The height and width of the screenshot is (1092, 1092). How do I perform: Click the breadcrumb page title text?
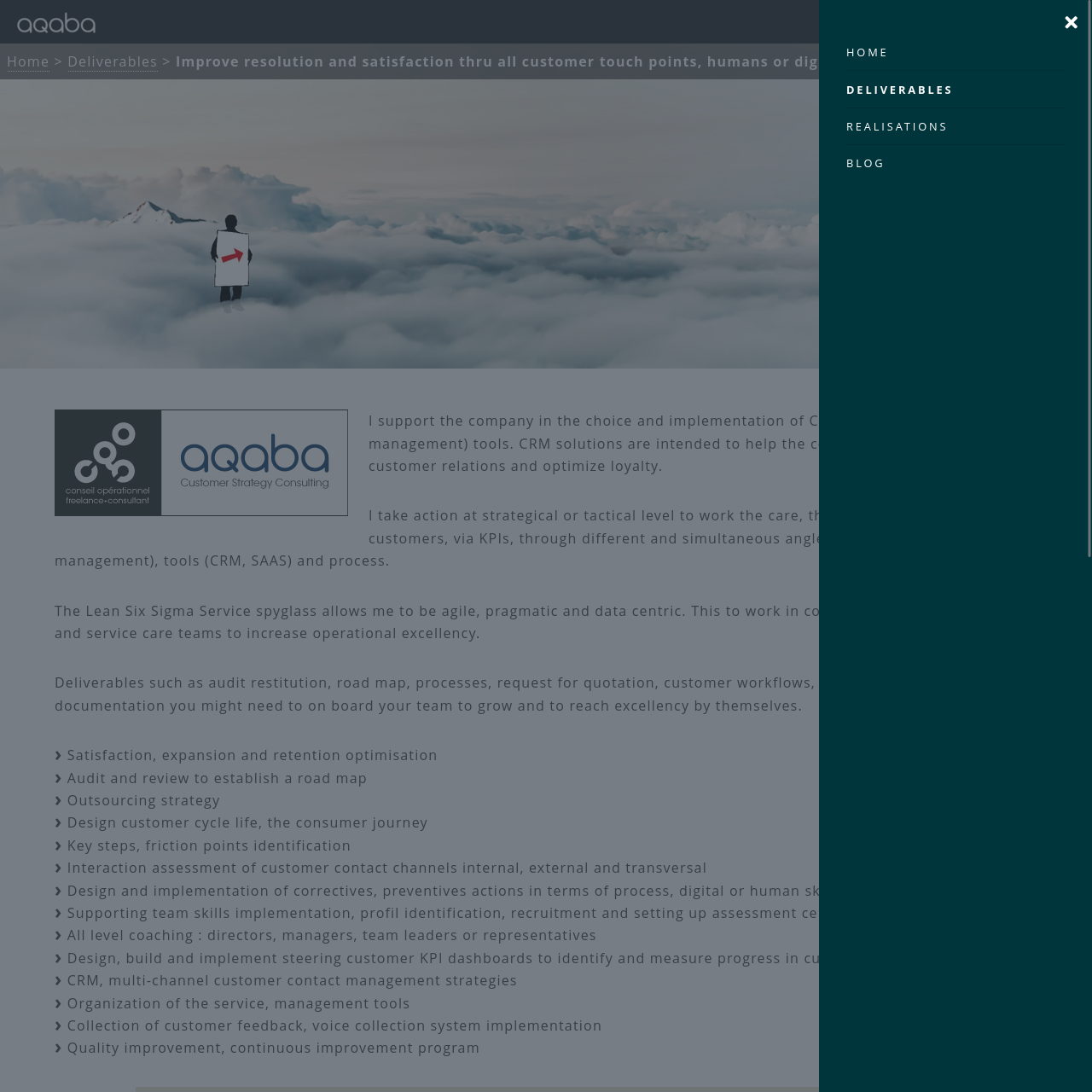(x=497, y=61)
